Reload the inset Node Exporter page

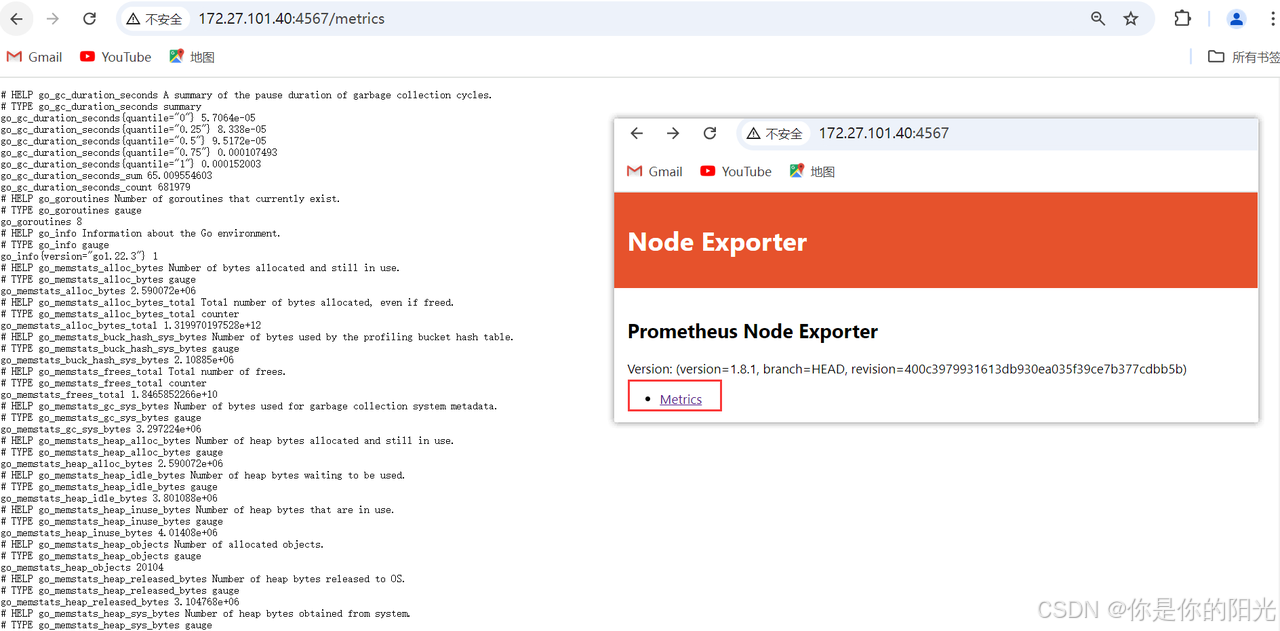point(710,133)
